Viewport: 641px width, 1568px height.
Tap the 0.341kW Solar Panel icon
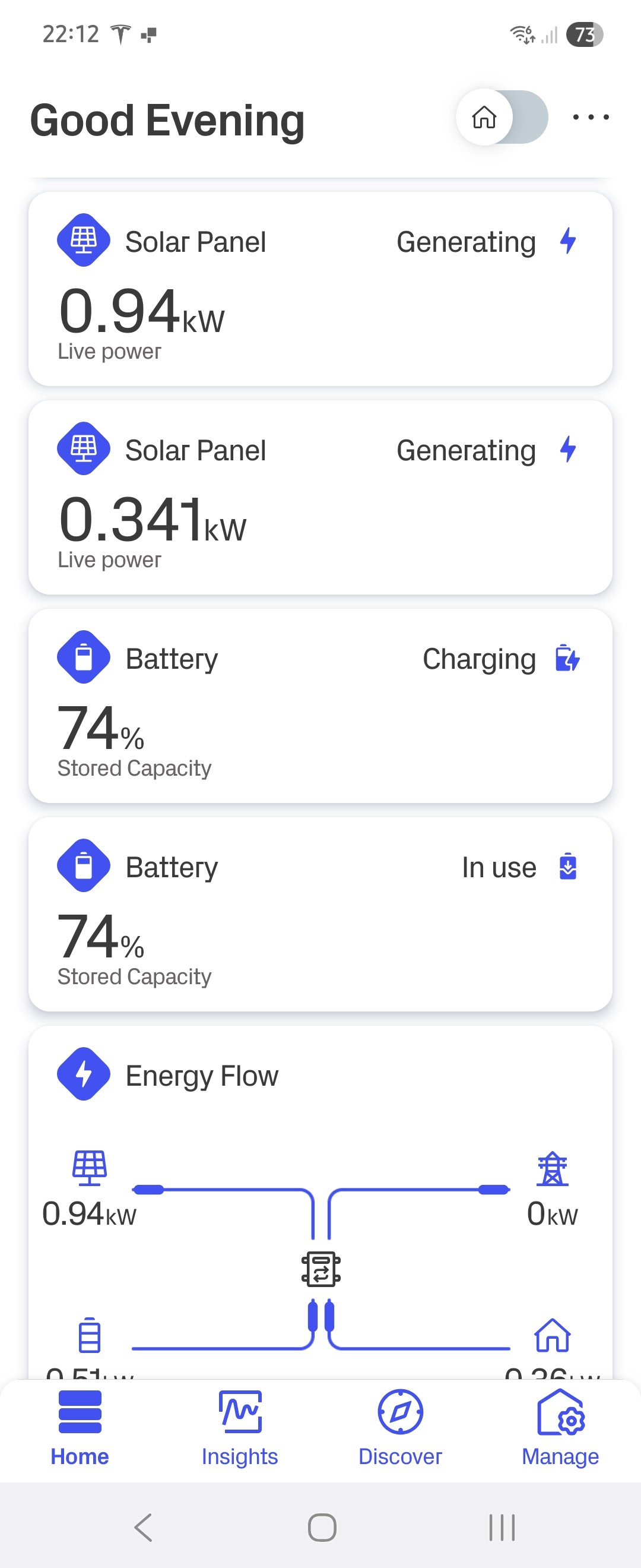[83, 448]
